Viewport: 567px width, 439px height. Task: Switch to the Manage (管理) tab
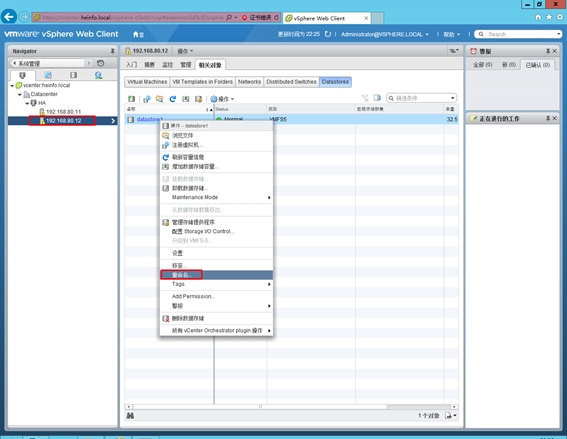point(186,65)
